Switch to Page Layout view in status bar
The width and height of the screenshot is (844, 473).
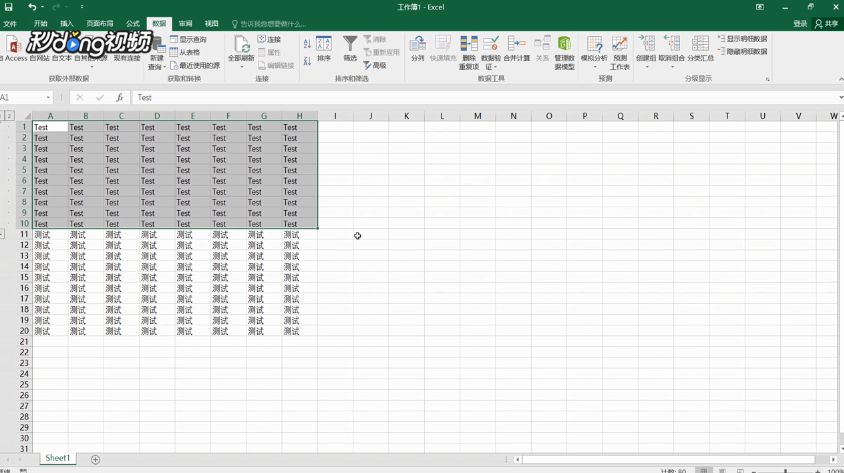click(722, 471)
